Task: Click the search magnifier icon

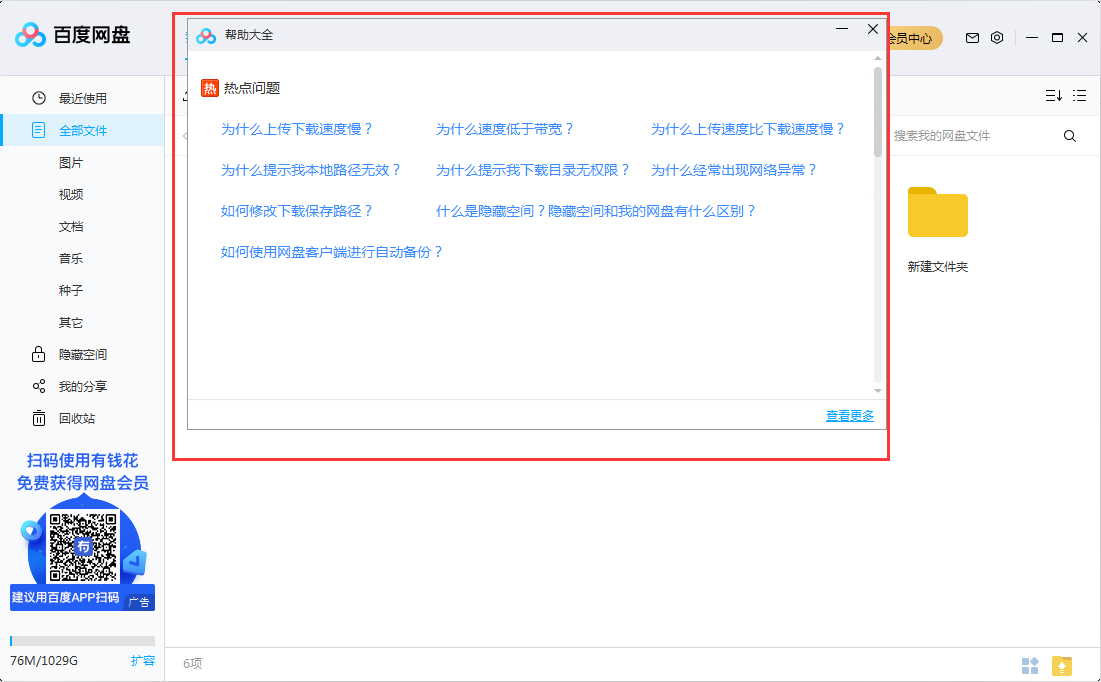Action: (1069, 136)
